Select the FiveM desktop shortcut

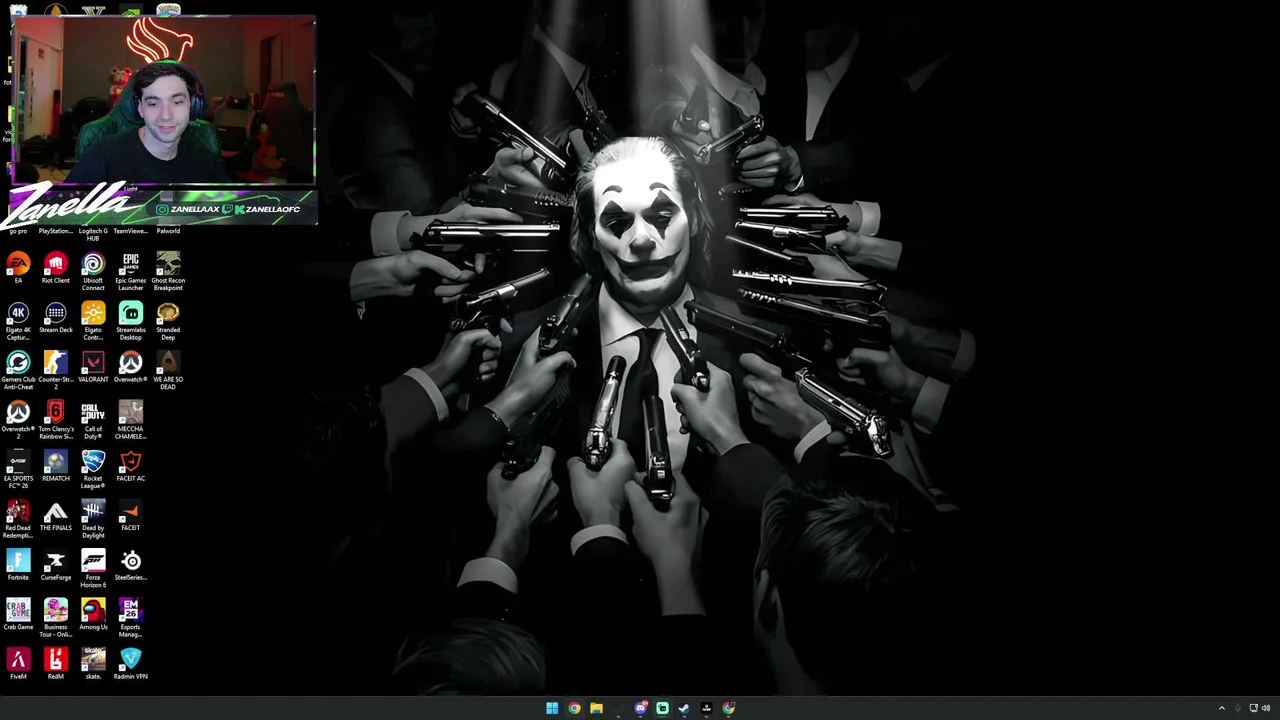pyautogui.click(x=18, y=664)
